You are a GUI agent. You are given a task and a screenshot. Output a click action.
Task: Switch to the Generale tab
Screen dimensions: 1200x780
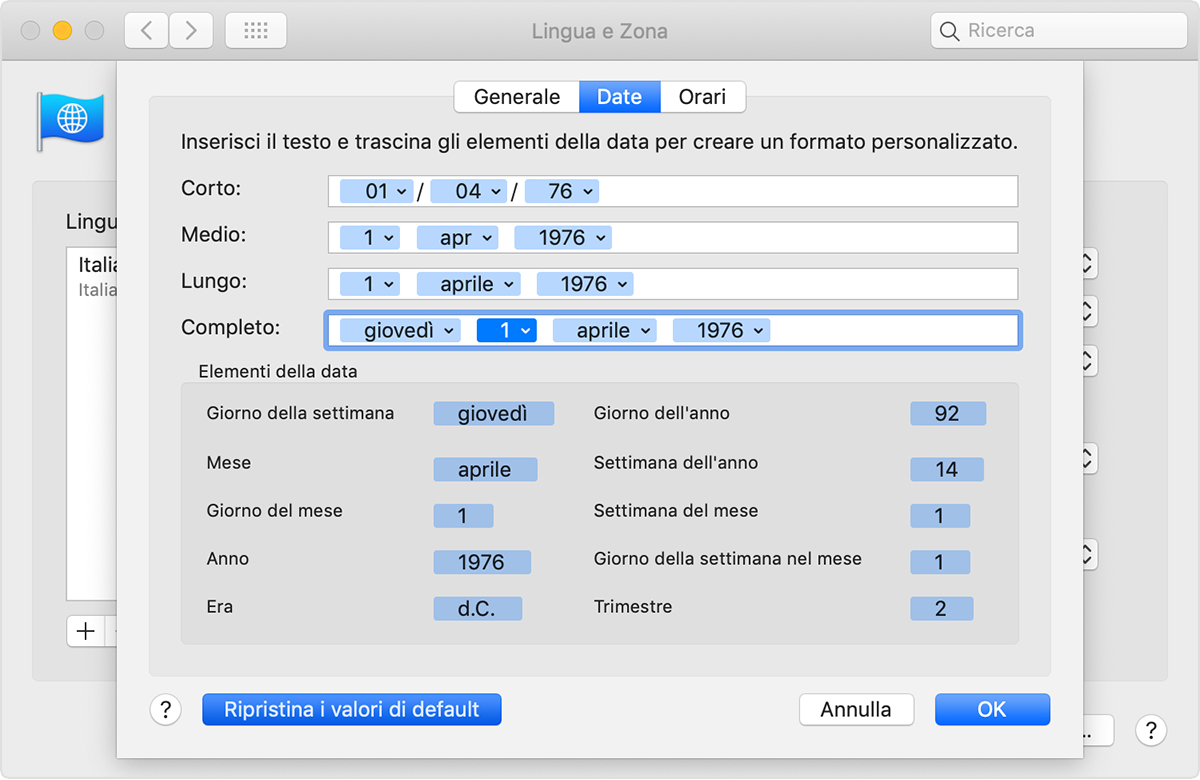[516, 96]
